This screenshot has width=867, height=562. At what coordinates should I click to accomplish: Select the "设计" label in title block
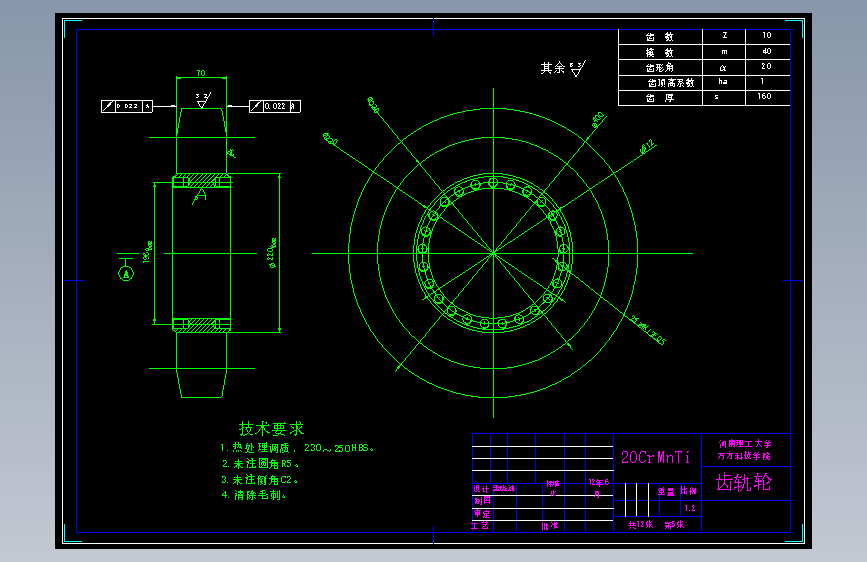(x=481, y=489)
